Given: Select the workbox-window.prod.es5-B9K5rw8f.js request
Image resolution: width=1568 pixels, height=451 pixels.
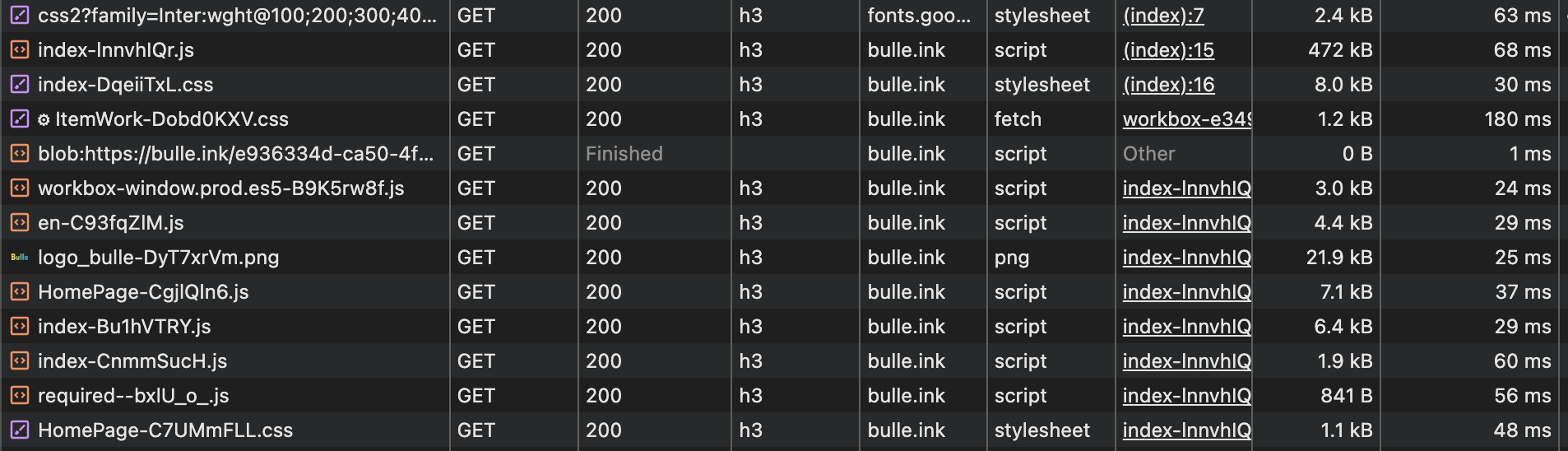Looking at the screenshot, I should 220,188.
